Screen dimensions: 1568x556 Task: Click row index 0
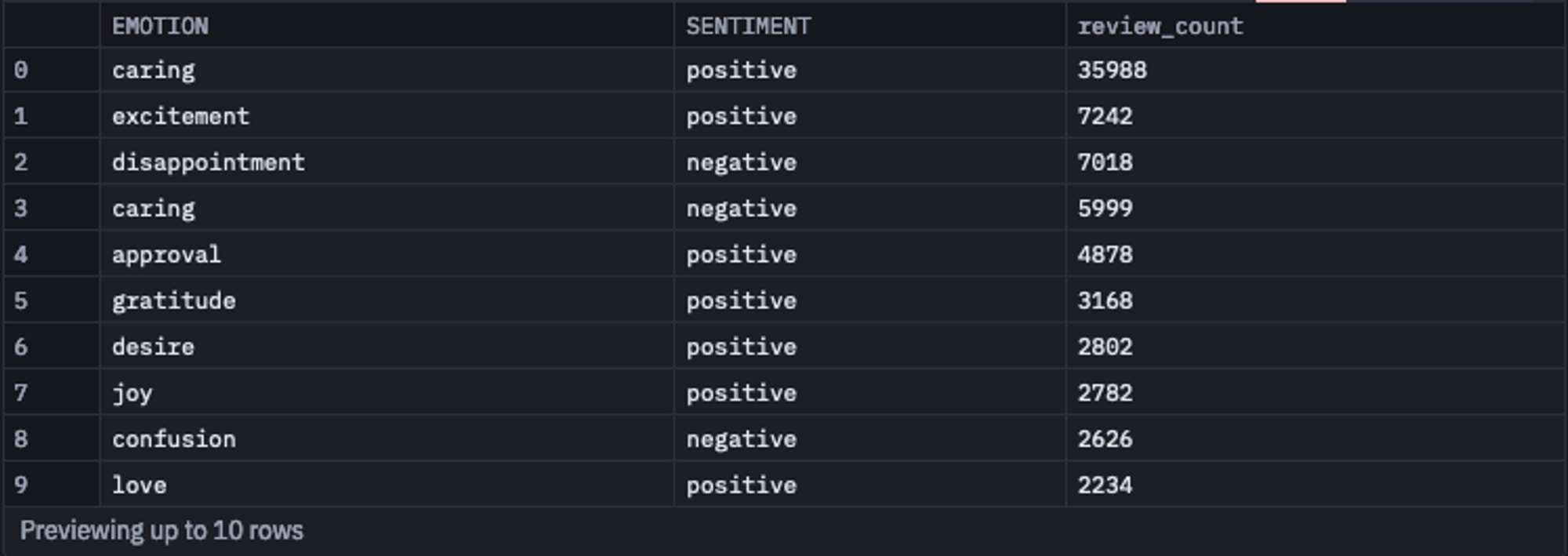(52, 70)
